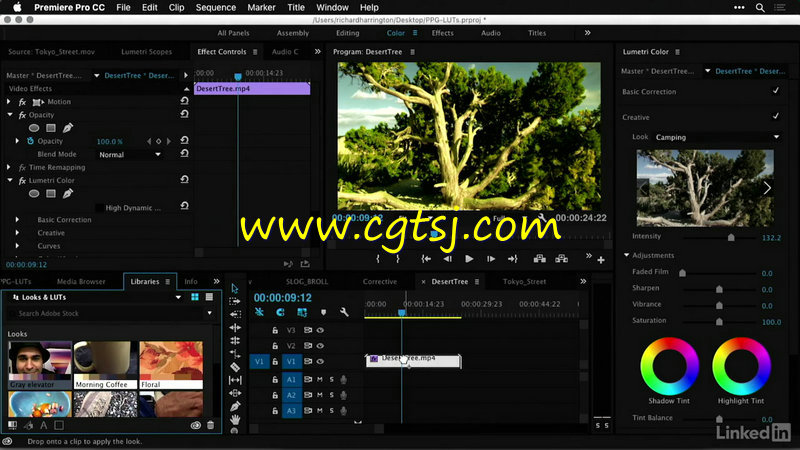
Task: Open Blend Mode Normal dropdown
Action: click(x=129, y=154)
